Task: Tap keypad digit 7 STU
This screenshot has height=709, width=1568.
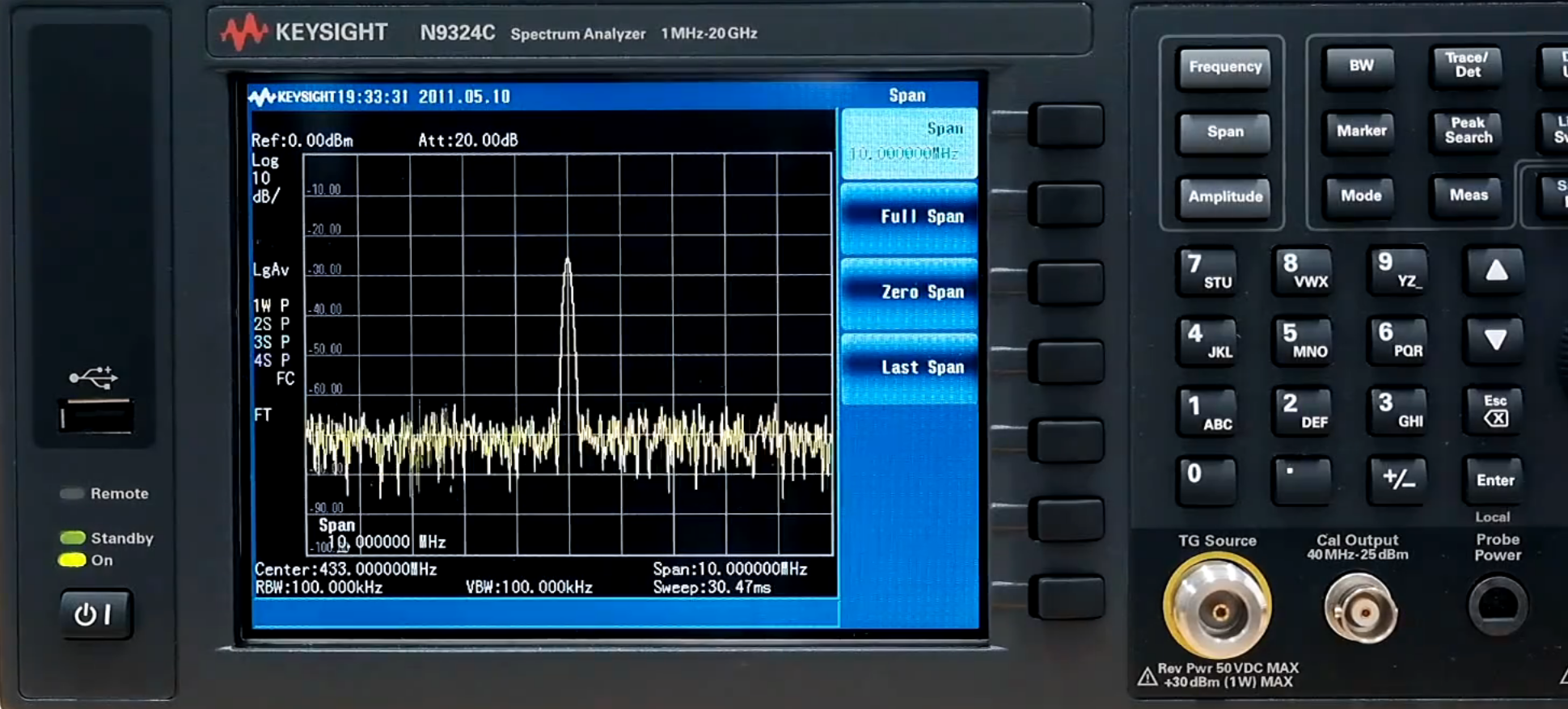Action: [1207, 272]
